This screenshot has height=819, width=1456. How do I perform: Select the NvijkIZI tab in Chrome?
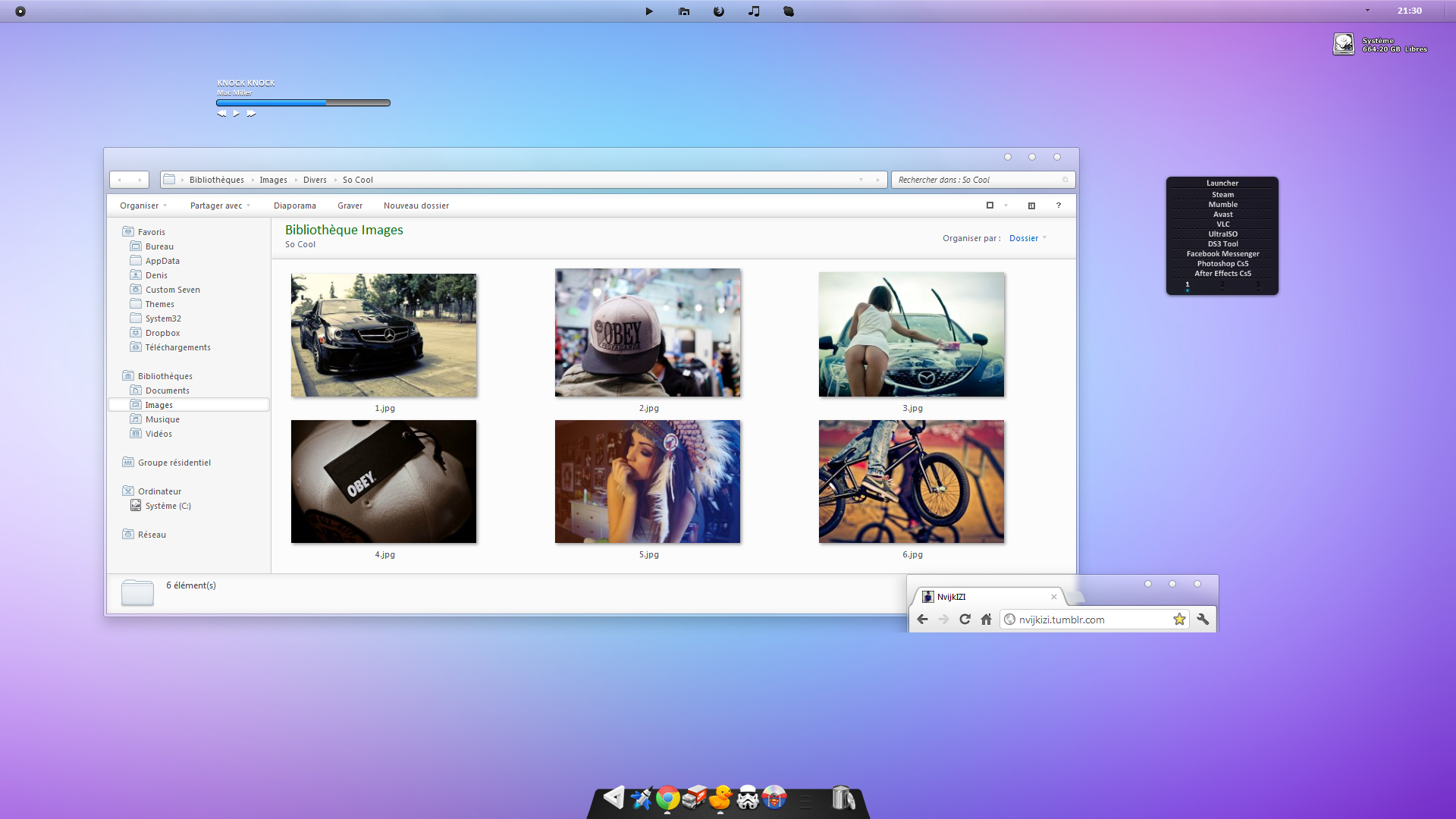986,597
